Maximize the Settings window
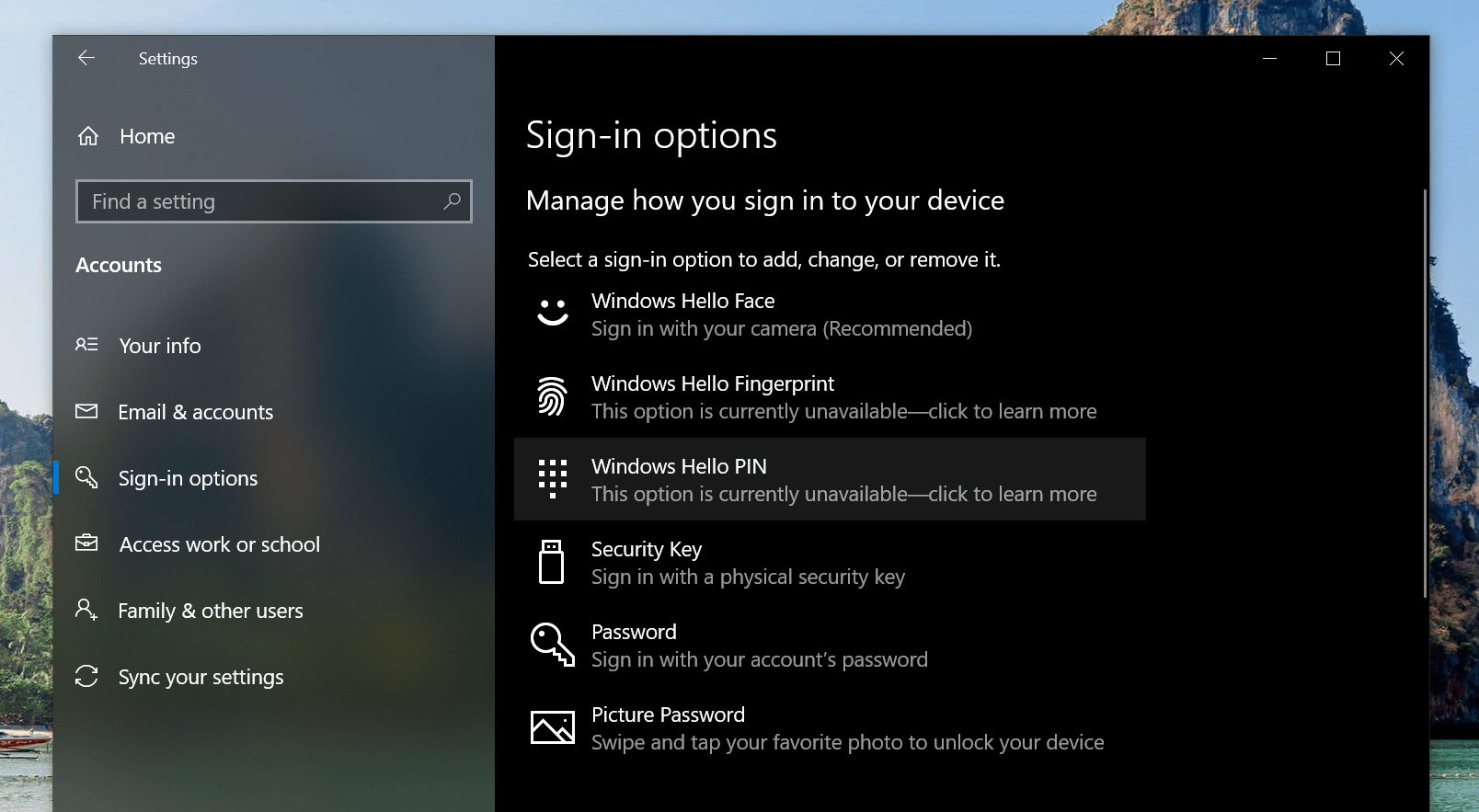The width and height of the screenshot is (1479, 812). coord(1333,59)
